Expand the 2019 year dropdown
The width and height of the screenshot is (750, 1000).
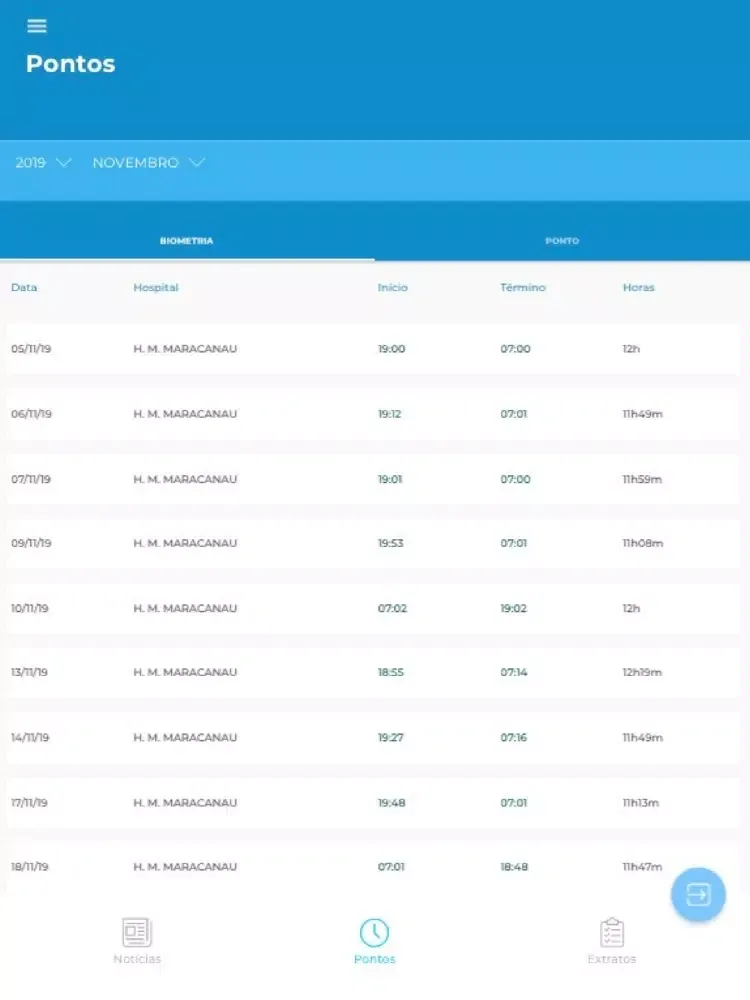43,163
